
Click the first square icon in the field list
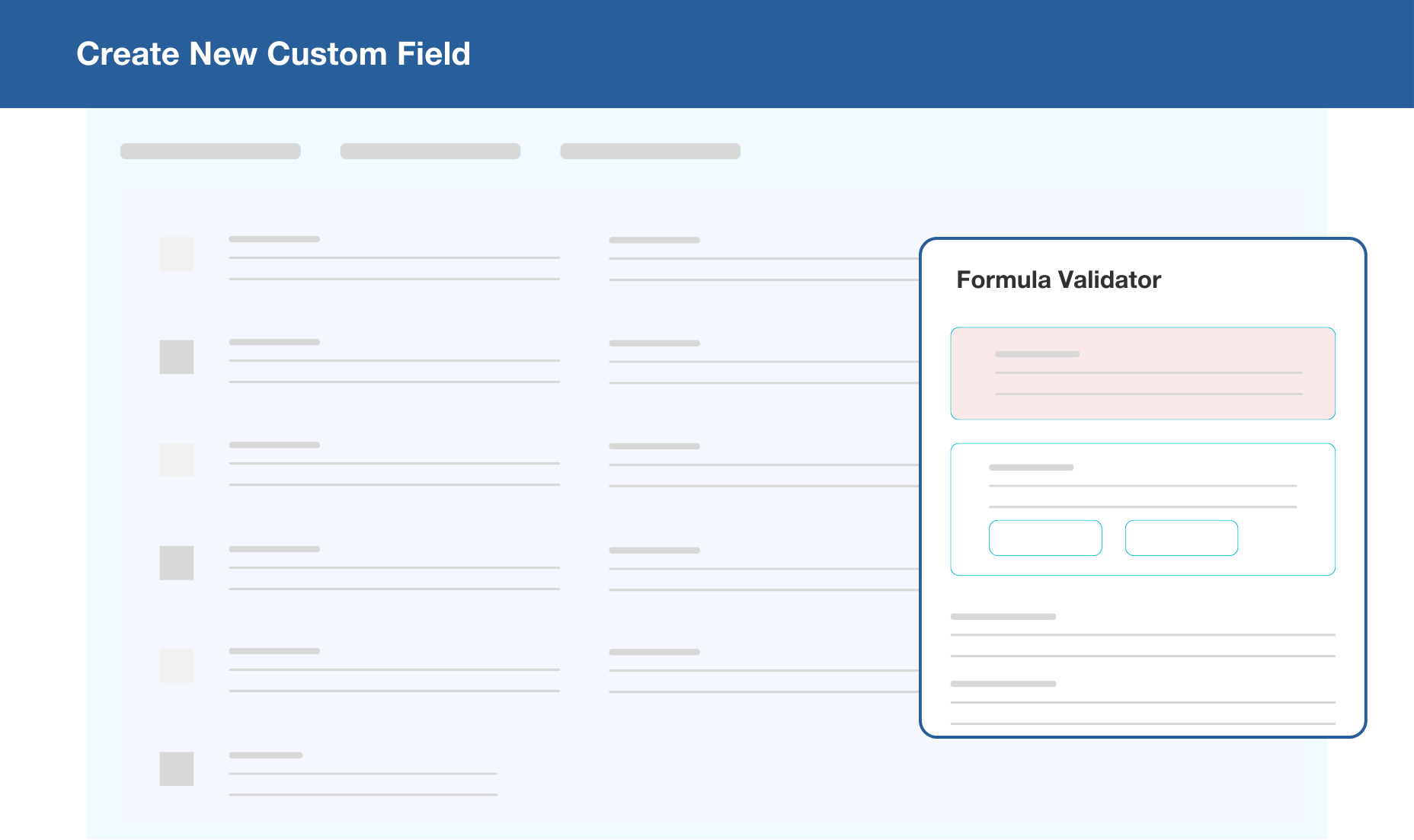click(x=176, y=254)
